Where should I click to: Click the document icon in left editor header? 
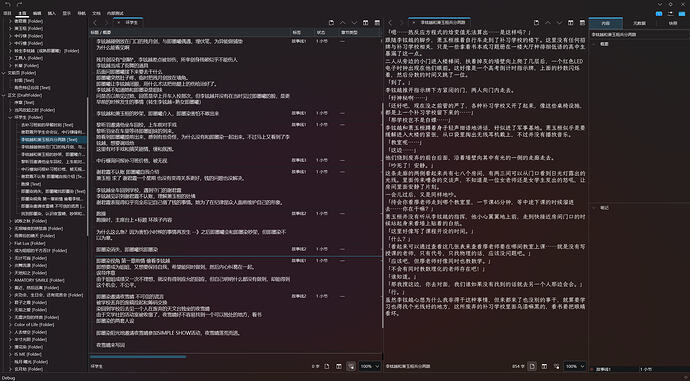[x=331, y=22]
